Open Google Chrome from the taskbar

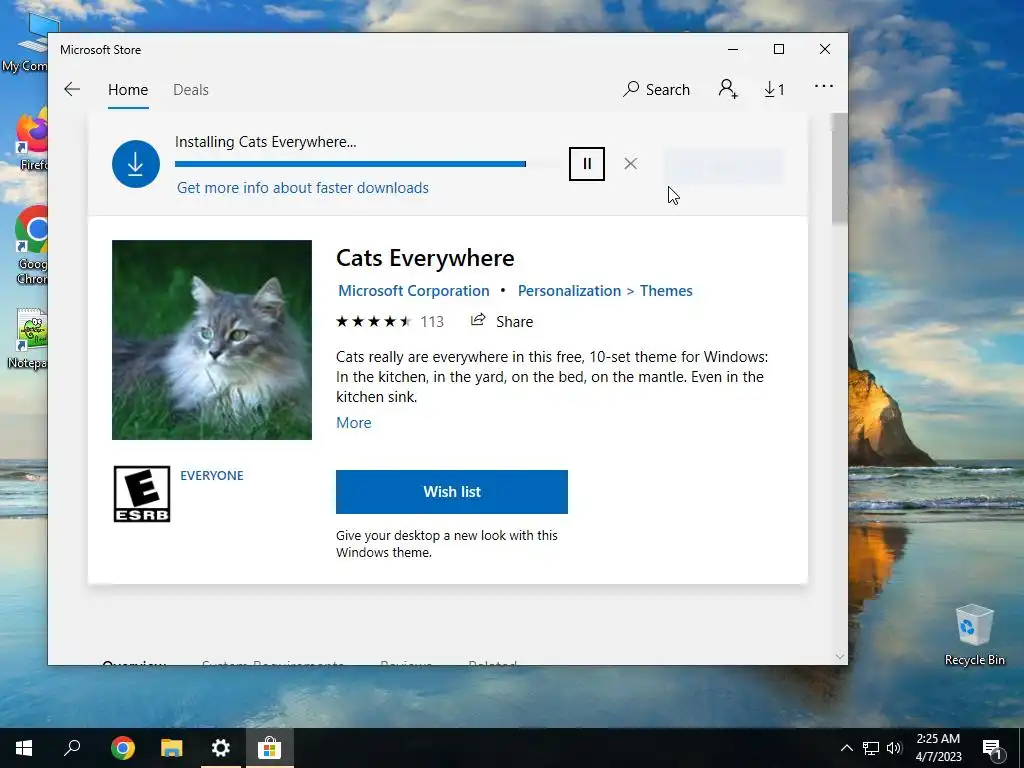pos(123,748)
